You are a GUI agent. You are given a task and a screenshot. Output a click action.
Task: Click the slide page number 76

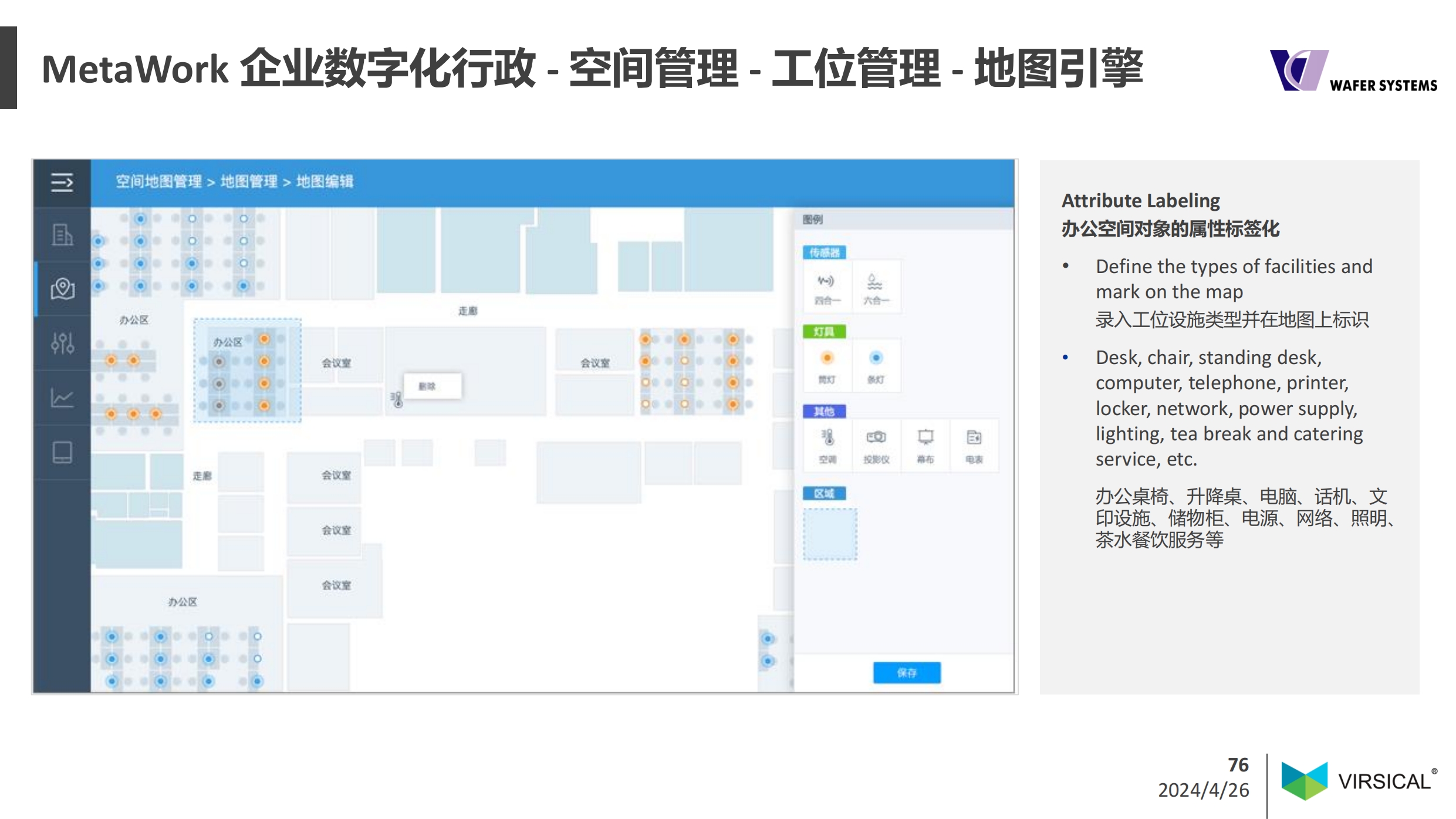point(1238,765)
